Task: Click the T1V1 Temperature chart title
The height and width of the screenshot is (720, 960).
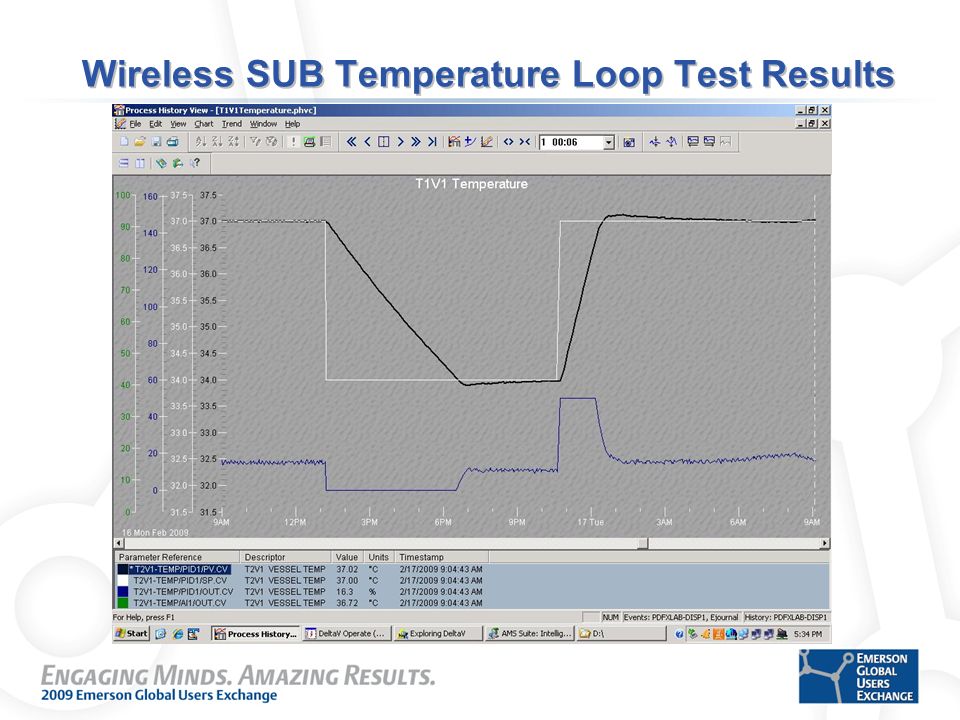Action: 471,184
